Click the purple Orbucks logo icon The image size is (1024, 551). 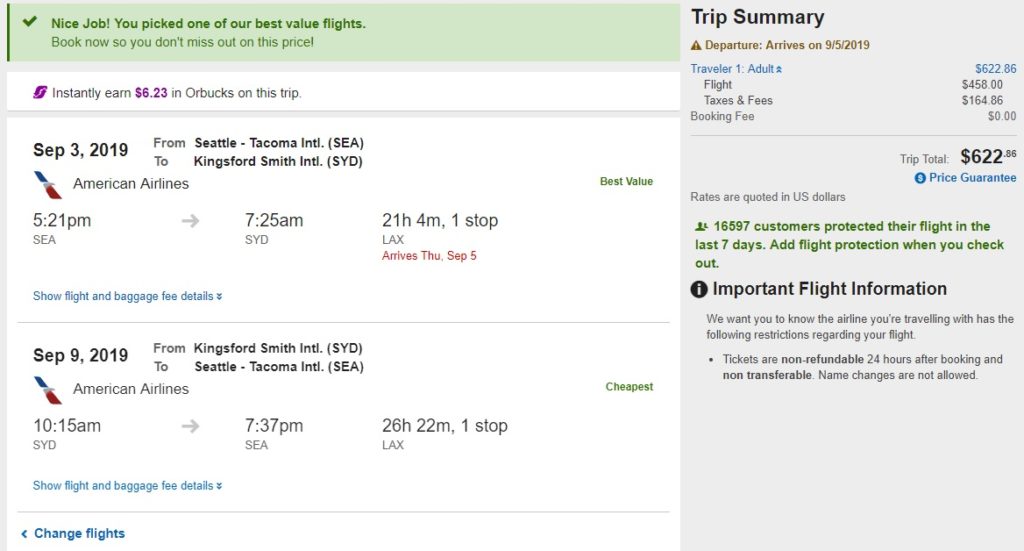tap(40, 92)
